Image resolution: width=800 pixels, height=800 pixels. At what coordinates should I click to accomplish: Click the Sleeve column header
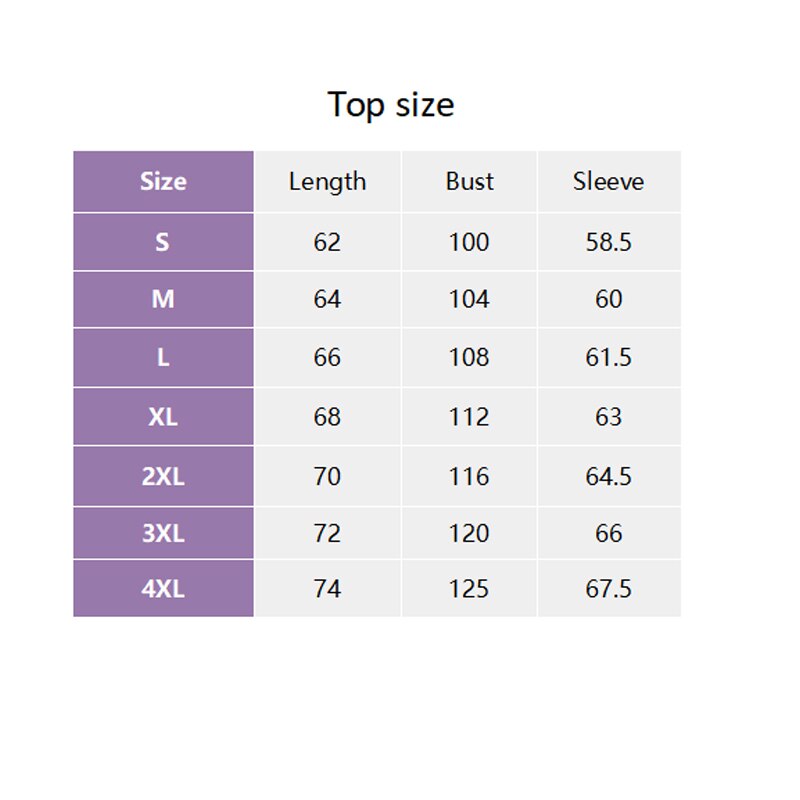[x=608, y=182]
